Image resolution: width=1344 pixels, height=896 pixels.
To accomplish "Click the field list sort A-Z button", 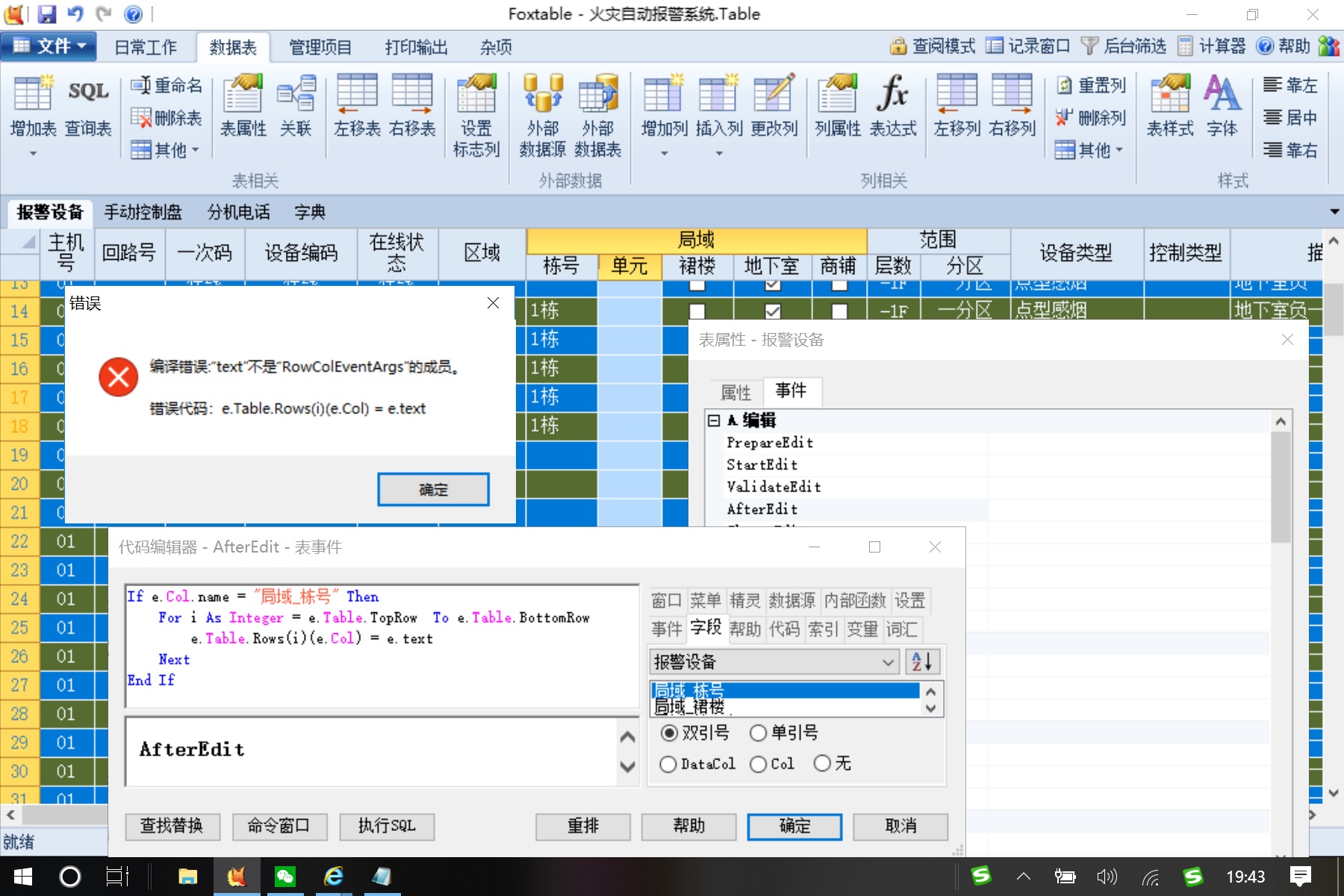I will 922,662.
